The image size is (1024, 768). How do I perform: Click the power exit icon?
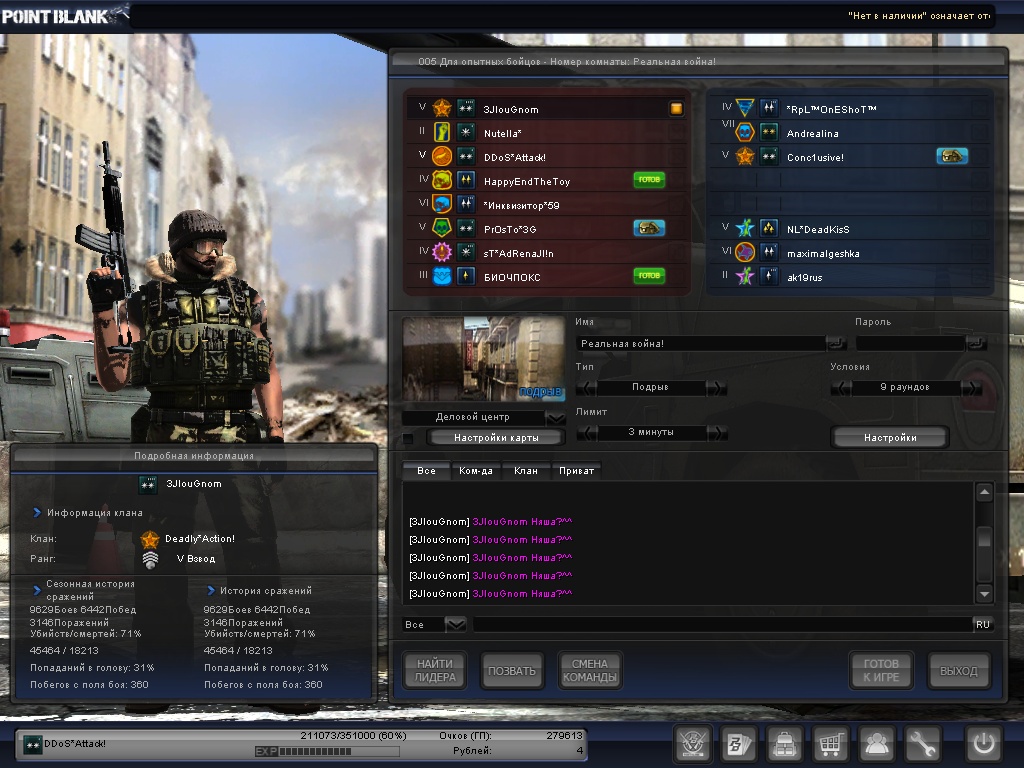[983, 744]
